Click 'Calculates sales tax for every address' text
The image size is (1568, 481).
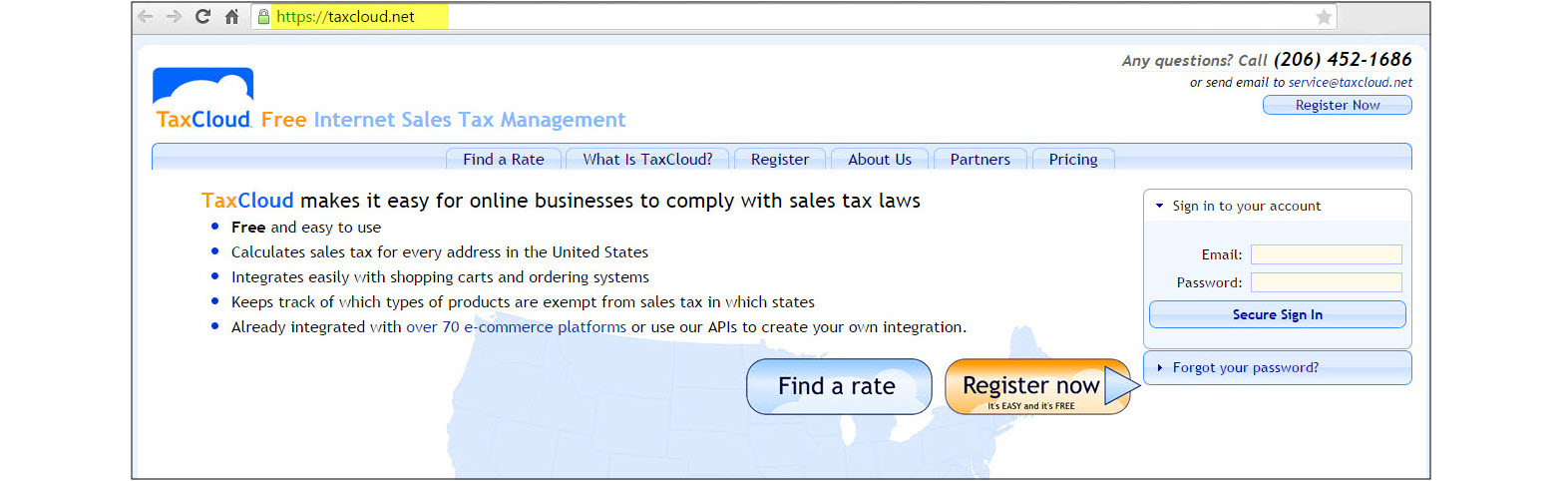click(440, 252)
